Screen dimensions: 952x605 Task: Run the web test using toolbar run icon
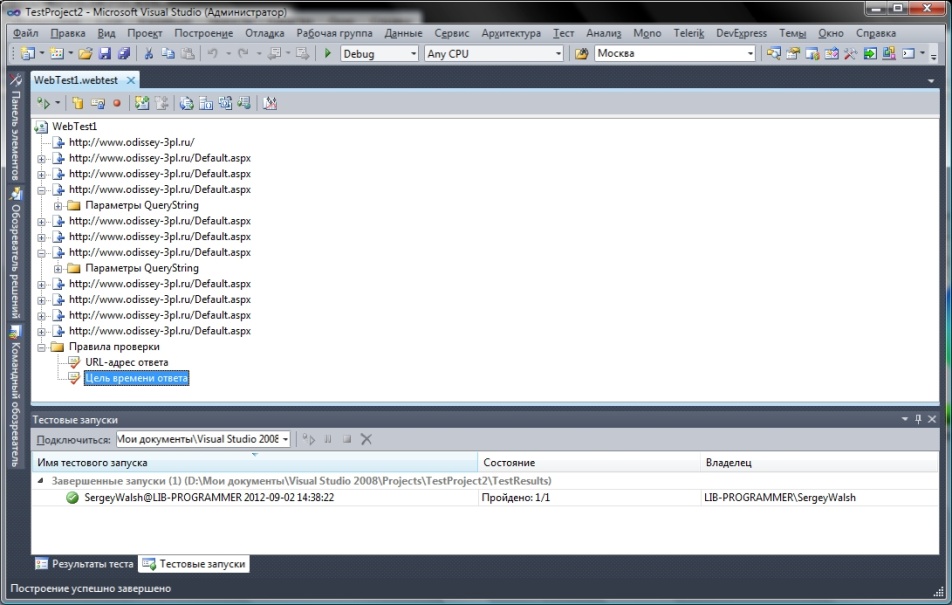tap(43, 103)
